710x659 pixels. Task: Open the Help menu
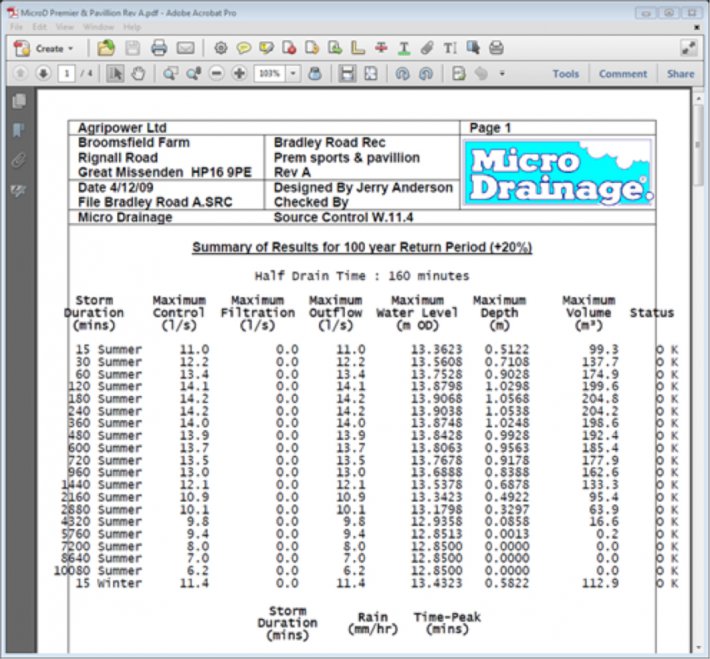(132, 27)
